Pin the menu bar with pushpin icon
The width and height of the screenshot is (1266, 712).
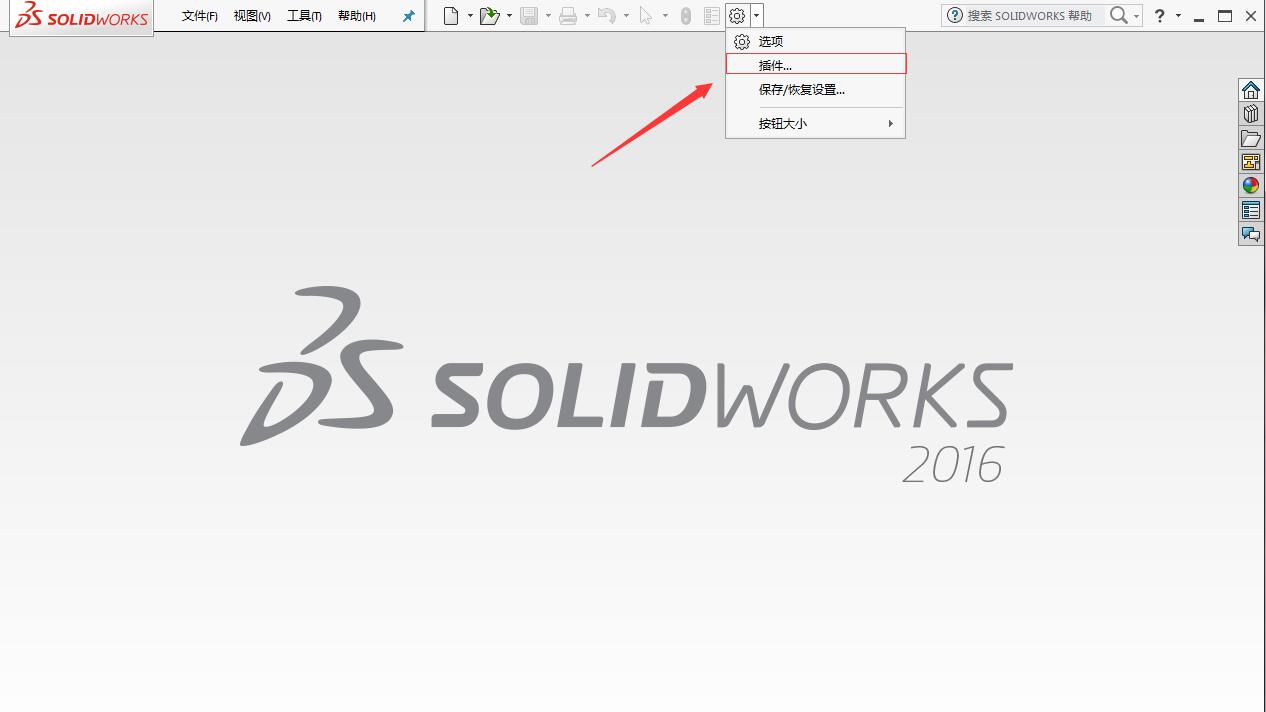(408, 16)
